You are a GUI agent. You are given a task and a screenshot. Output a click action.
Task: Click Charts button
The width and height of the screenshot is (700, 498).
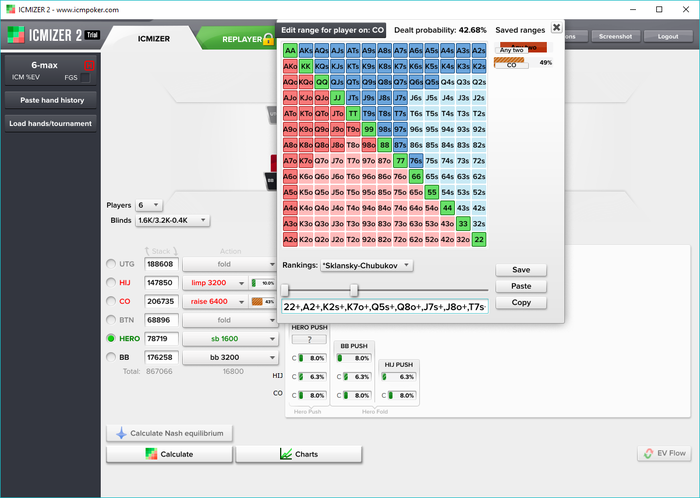(x=299, y=454)
